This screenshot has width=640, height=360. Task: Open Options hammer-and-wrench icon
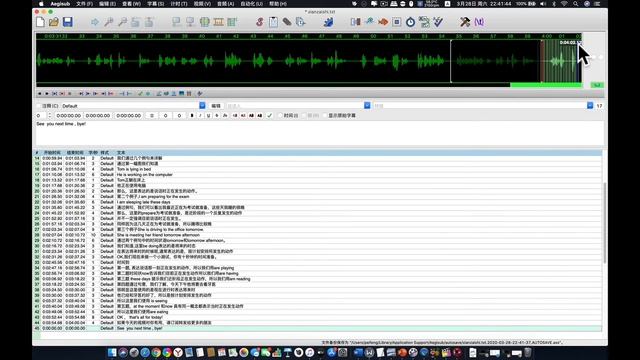465,22
